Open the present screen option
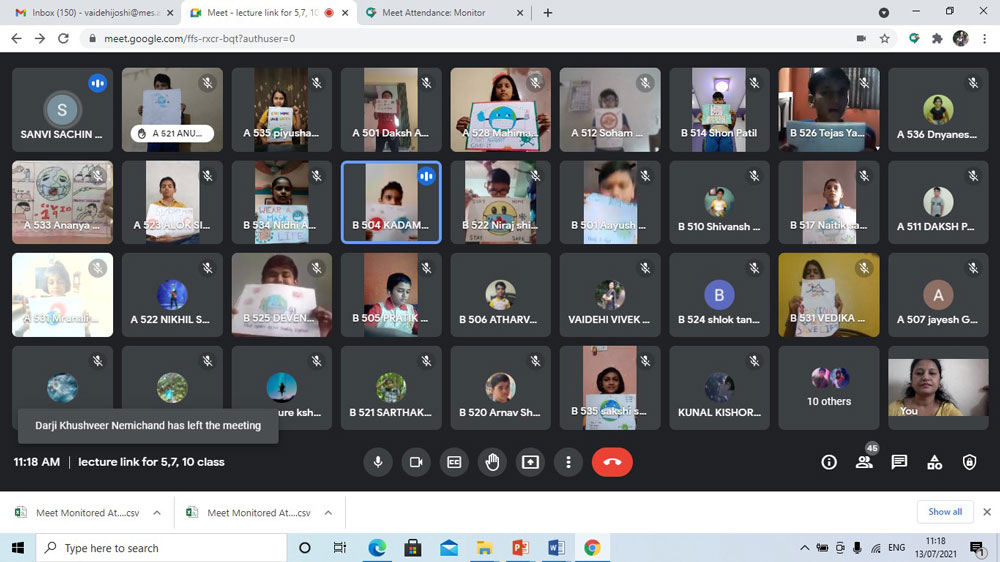Screen dimensions: 1000x562 (x=530, y=462)
